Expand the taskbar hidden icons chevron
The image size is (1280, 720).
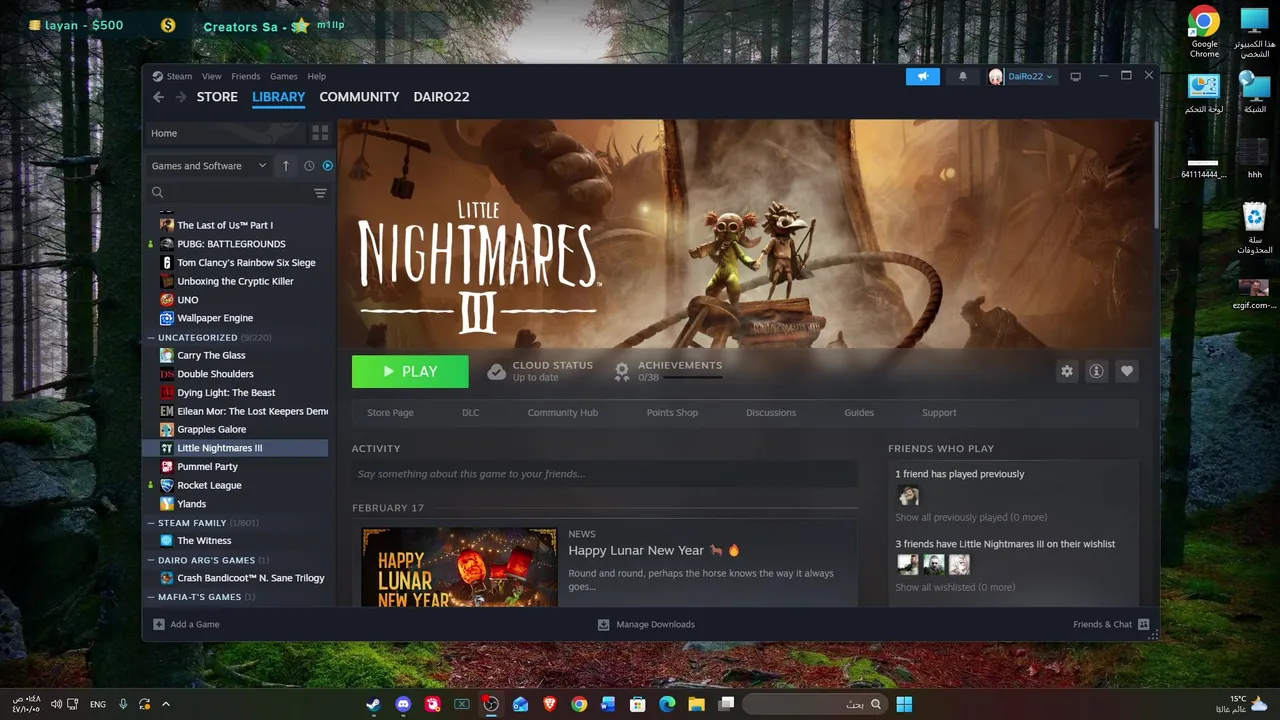click(166, 704)
